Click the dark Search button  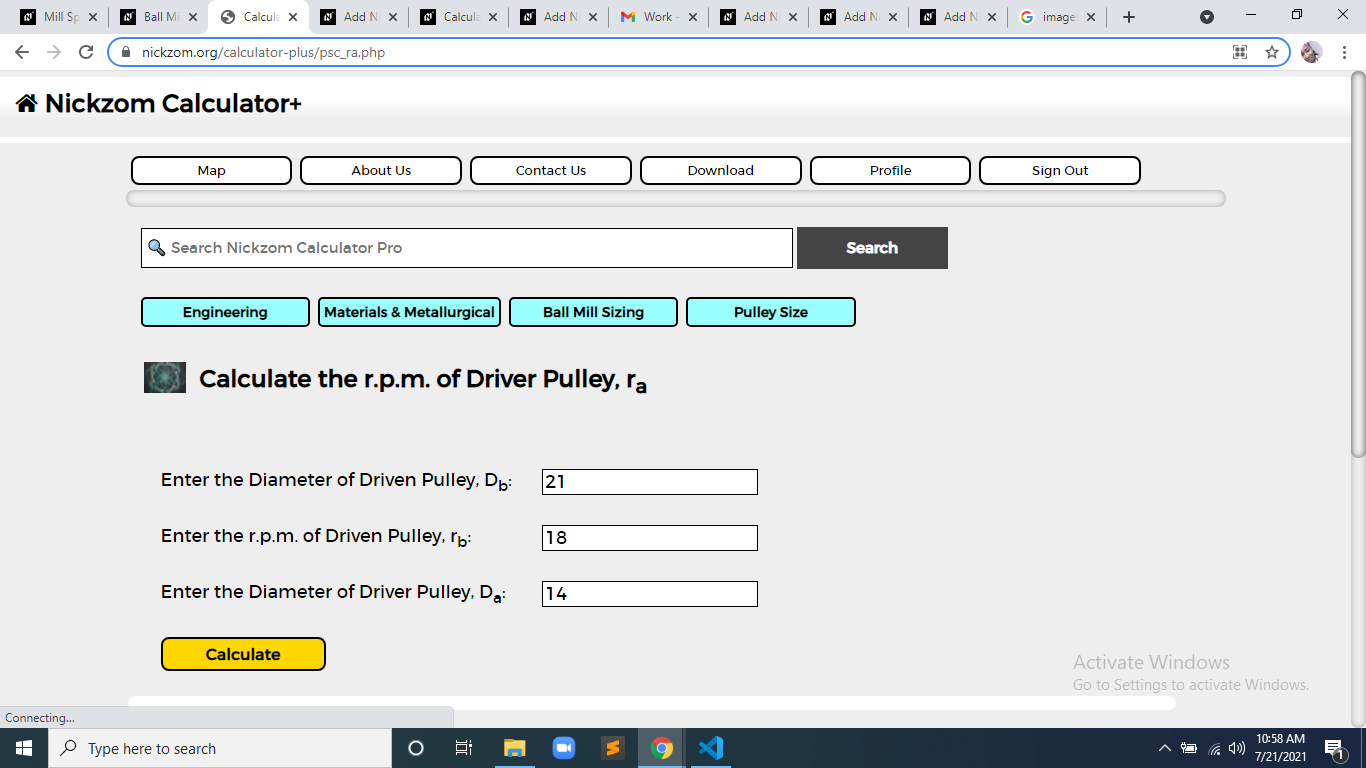pos(872,248)
